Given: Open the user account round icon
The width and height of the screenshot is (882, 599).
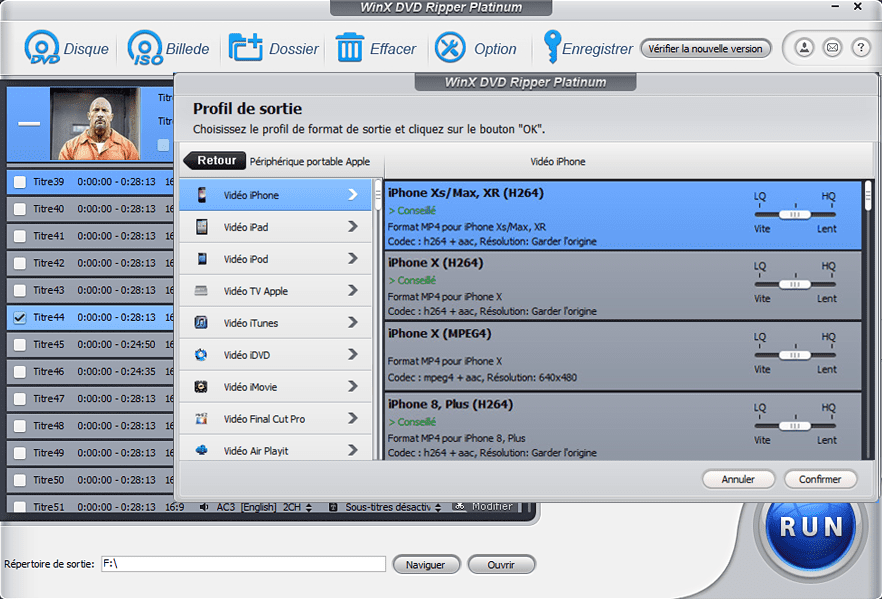Looking at the screenshot, I should coord(804,48).
